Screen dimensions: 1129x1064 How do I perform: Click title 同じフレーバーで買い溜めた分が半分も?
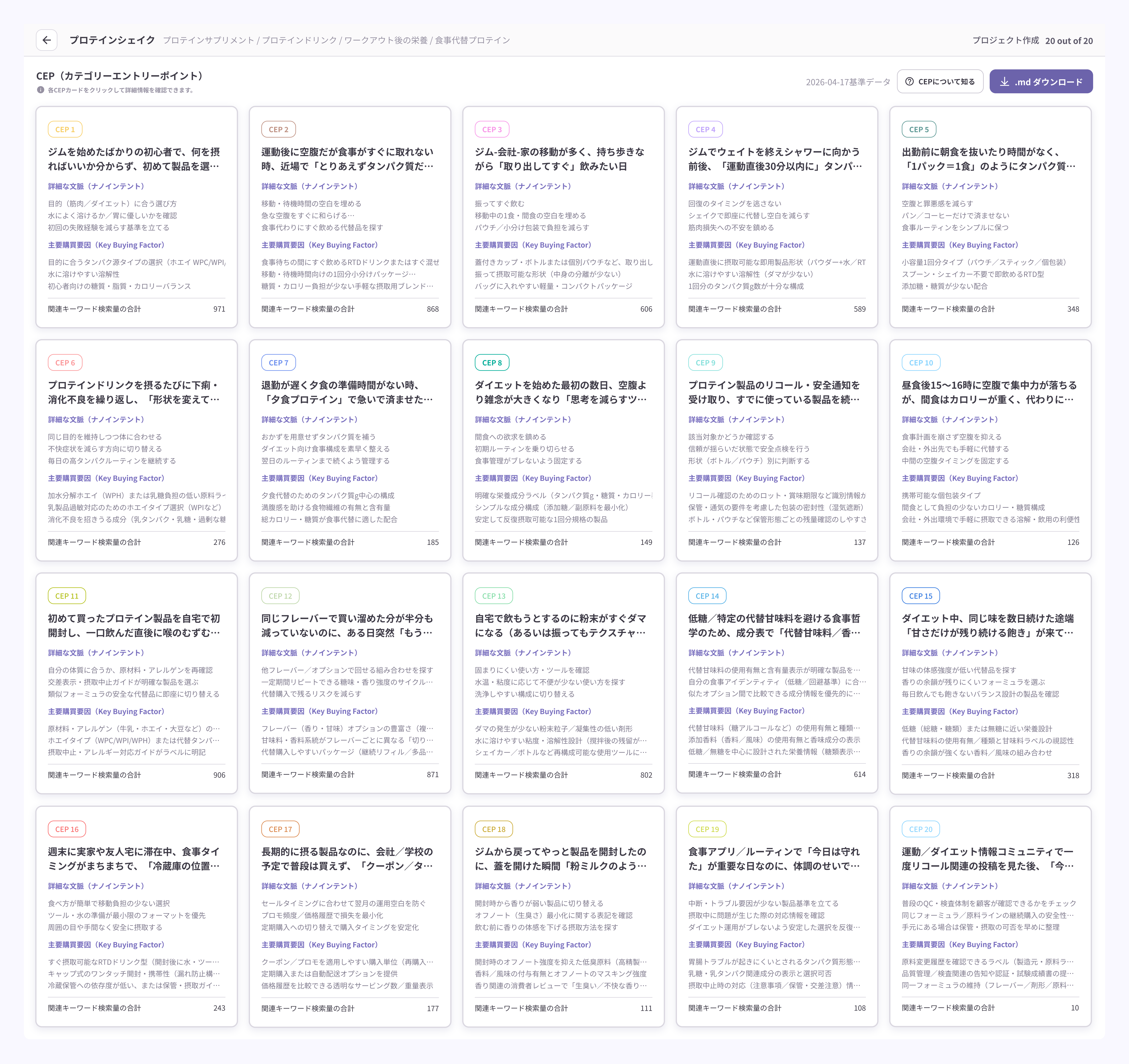pos(348,625)
